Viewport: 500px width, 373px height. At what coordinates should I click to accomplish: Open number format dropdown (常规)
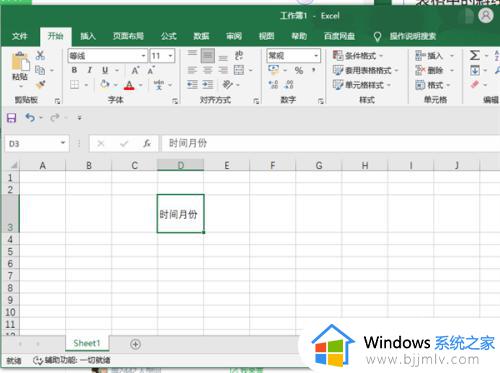(x=316, y=56)
